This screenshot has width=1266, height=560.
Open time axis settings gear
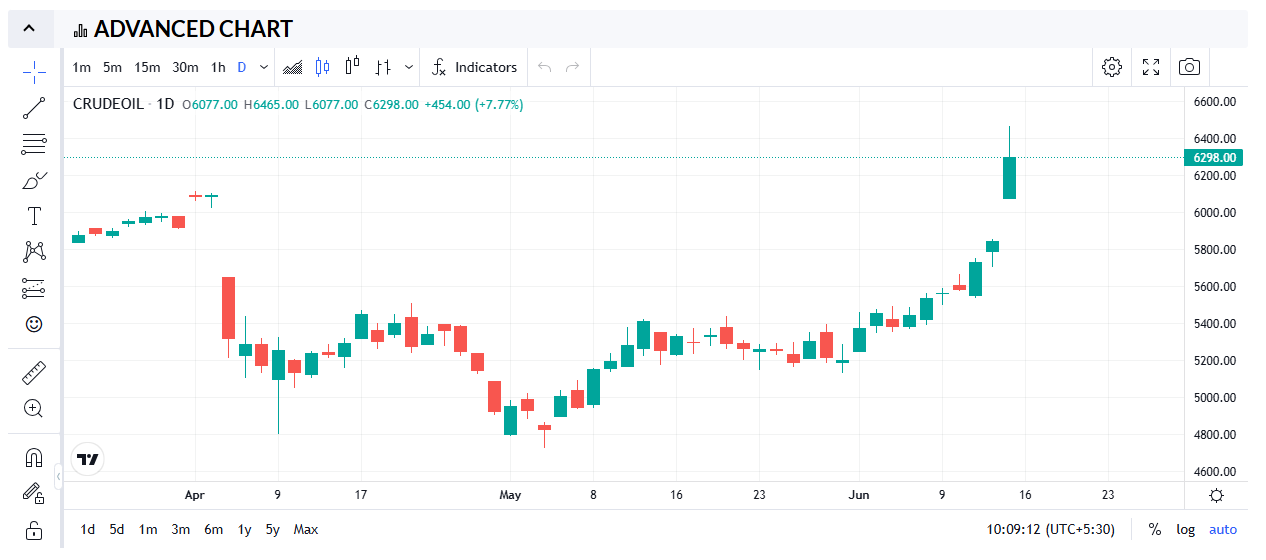[1216, 495]
